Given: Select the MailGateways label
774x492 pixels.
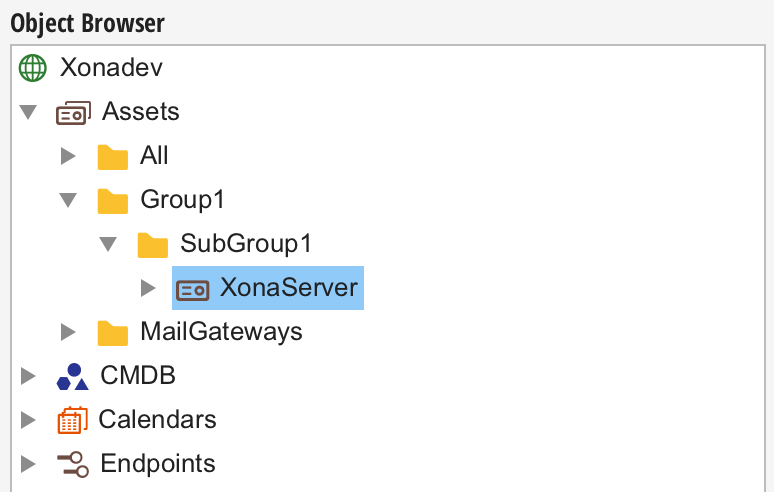Looking at the screenshot, I should (221, 332).
